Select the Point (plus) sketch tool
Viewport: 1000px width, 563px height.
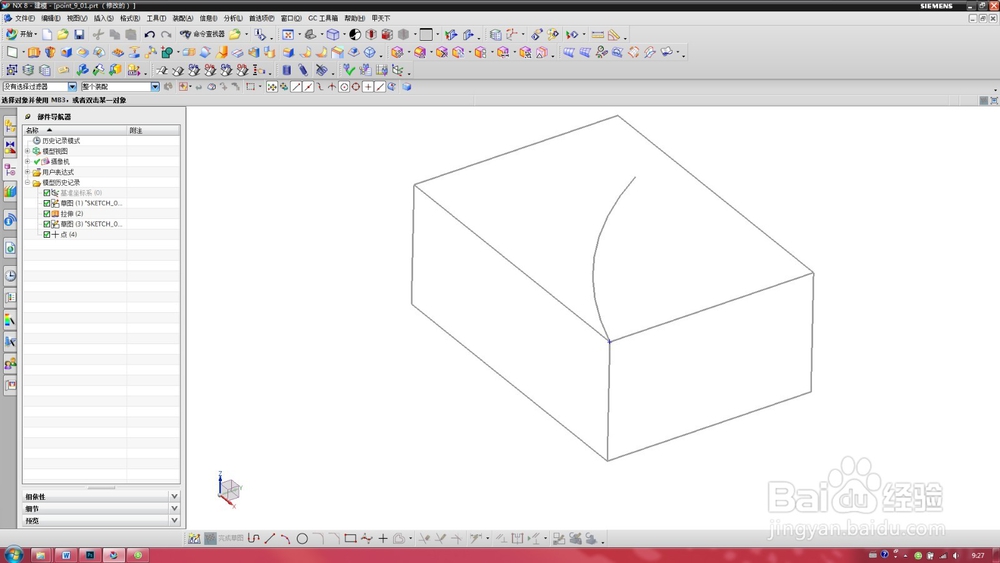[383, 539]
